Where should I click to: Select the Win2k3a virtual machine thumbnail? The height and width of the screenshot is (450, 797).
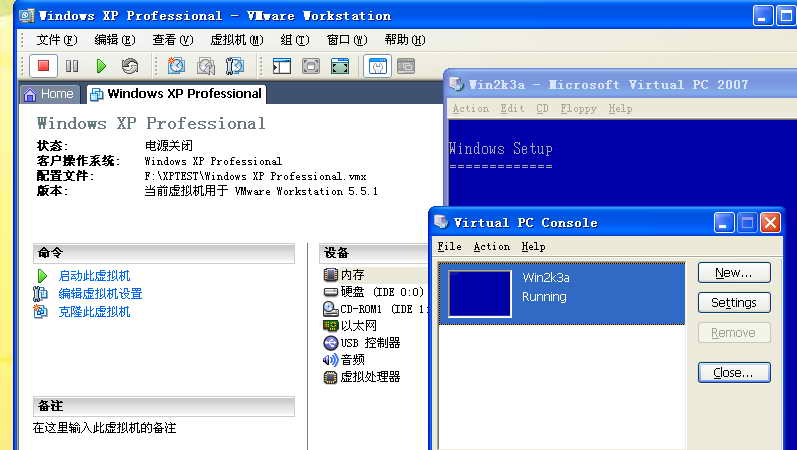point(480,293)
